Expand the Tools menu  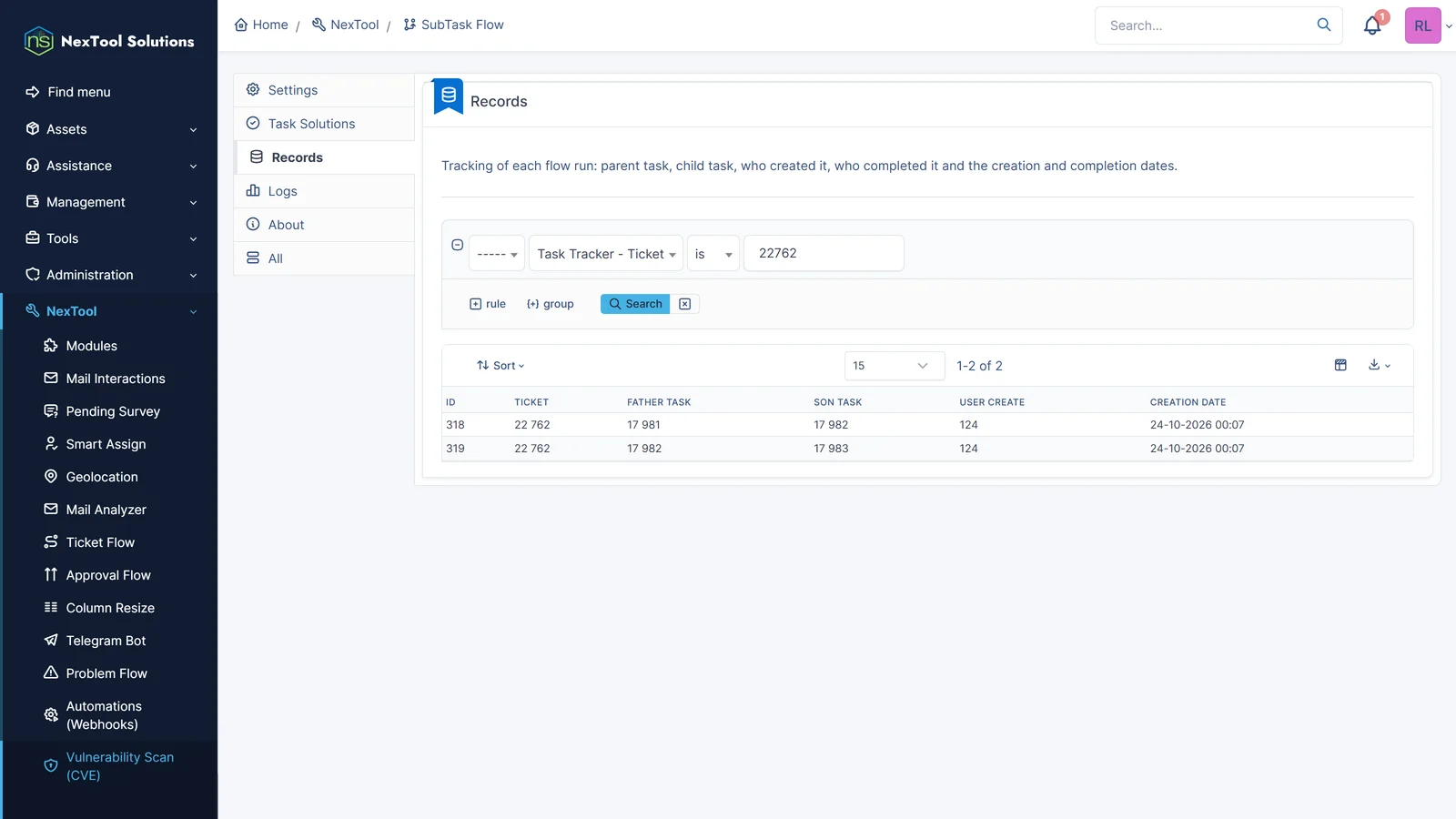point(111,238)
